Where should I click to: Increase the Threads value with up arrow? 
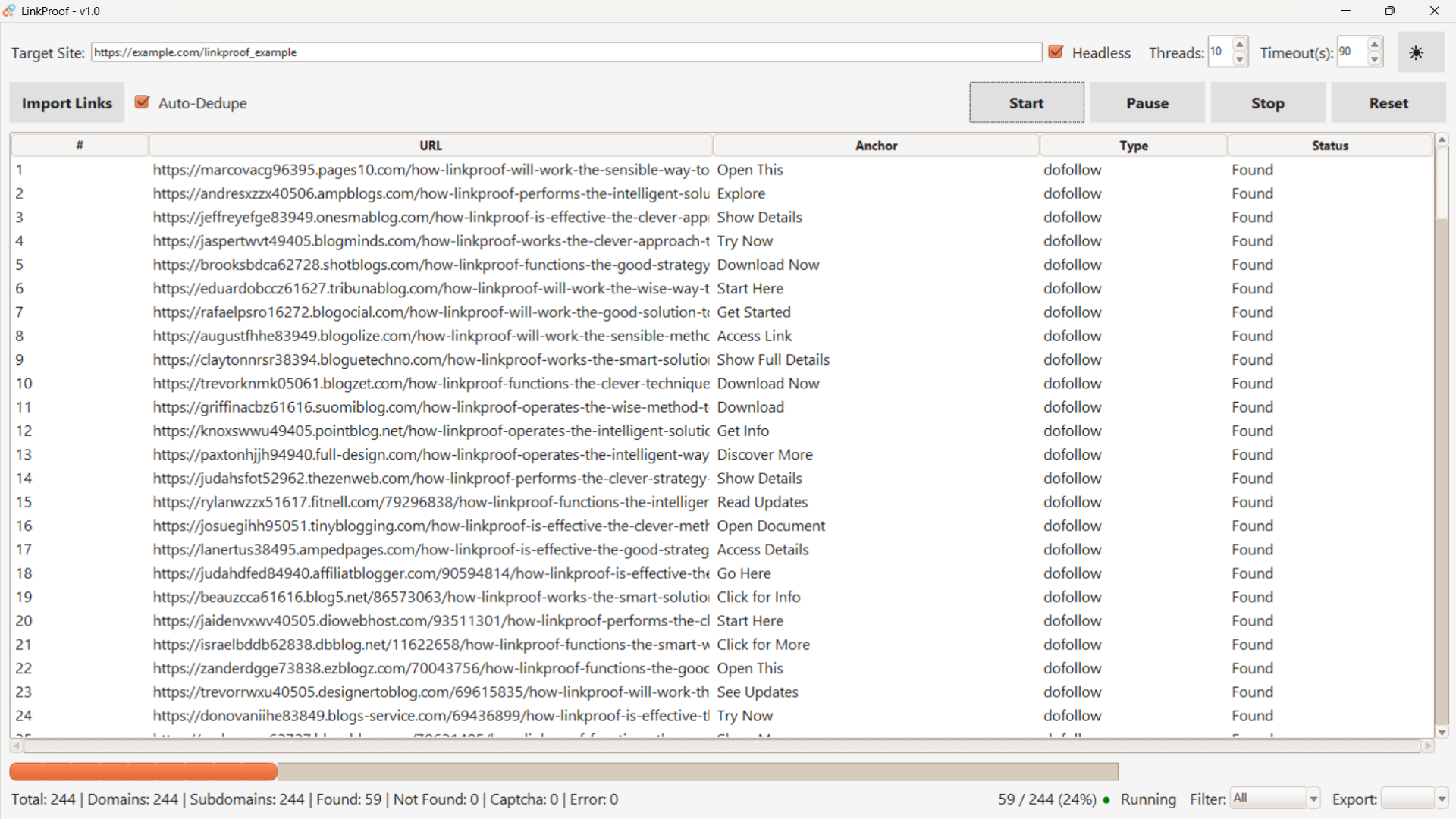click(1240, 45)
